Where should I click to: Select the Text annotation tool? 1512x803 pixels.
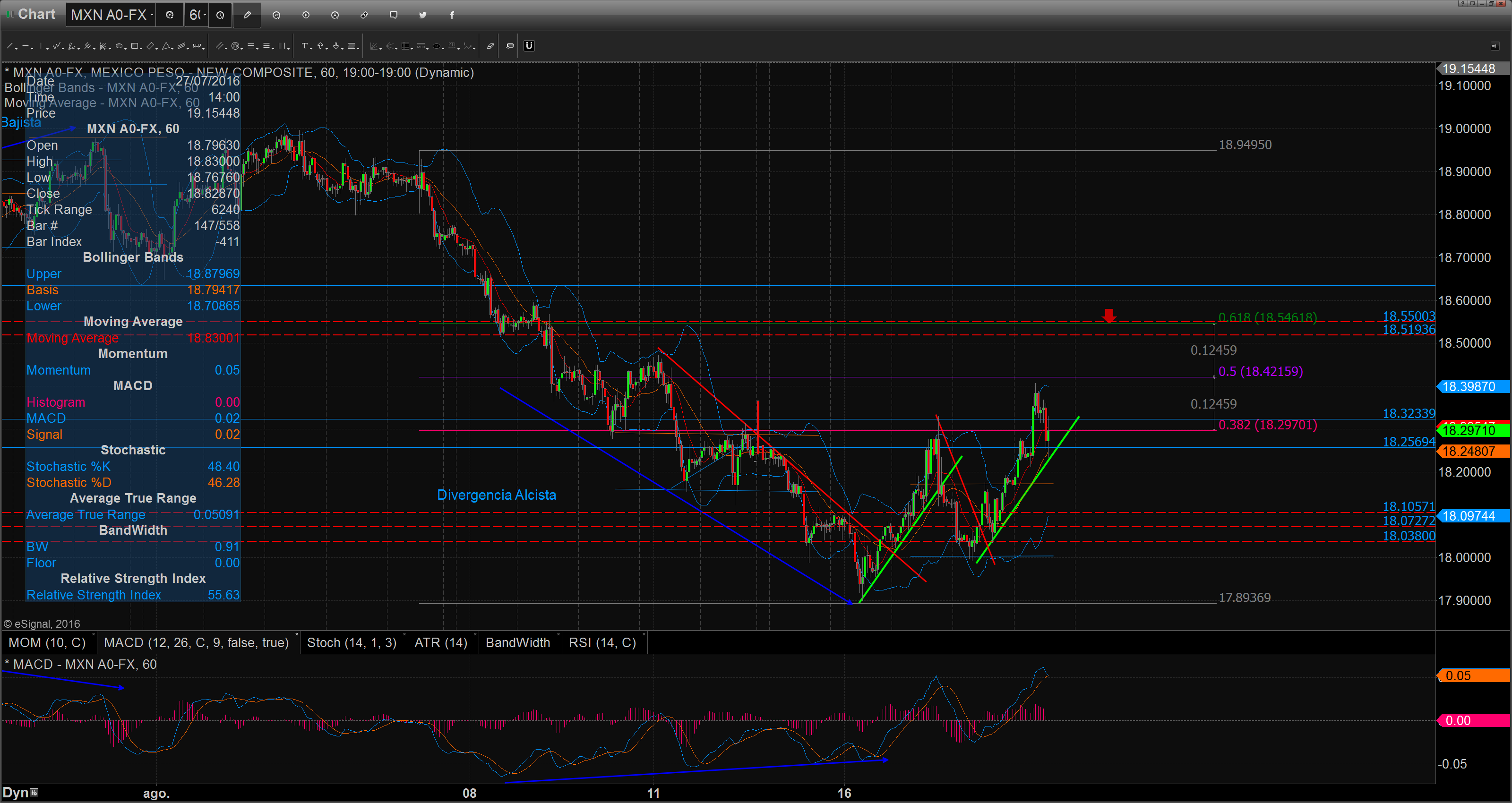tap(305, 46)
